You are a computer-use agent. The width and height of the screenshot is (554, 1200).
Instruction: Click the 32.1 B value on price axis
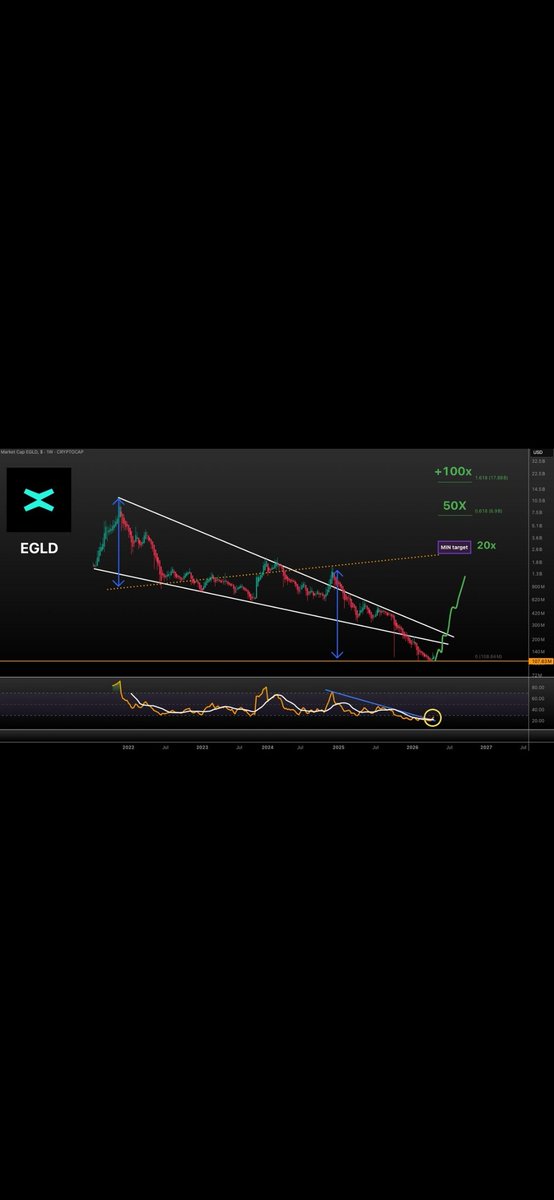tap(537, 461)
